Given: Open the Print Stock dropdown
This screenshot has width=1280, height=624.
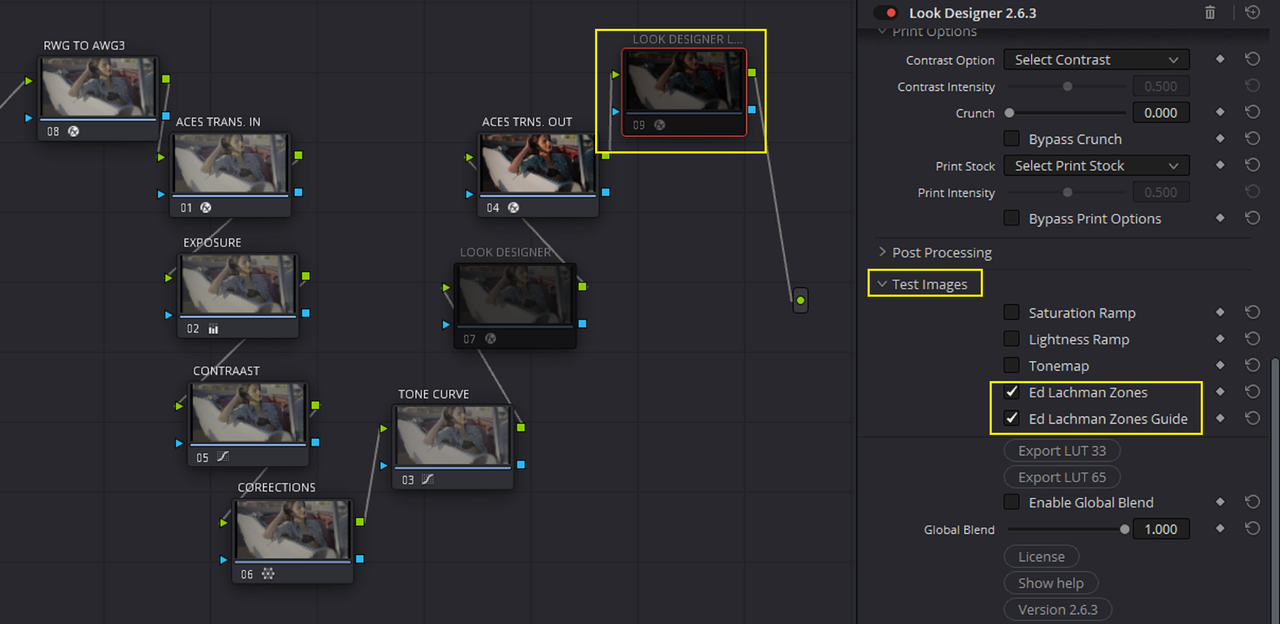Looking at the screenshot, I should click(1096, 166).
